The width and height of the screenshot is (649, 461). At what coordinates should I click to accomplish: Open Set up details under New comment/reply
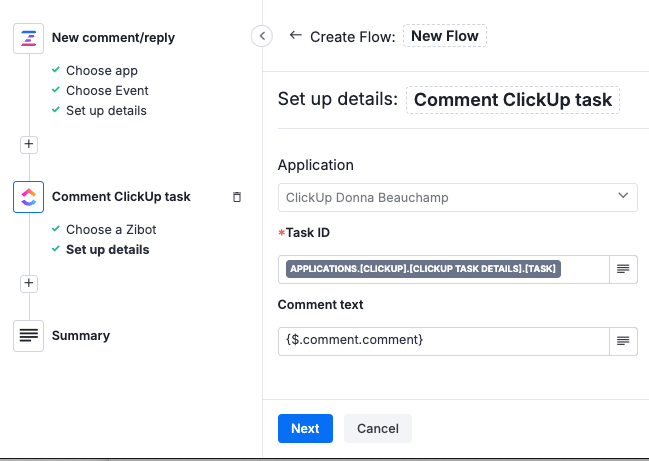(106, 110)
